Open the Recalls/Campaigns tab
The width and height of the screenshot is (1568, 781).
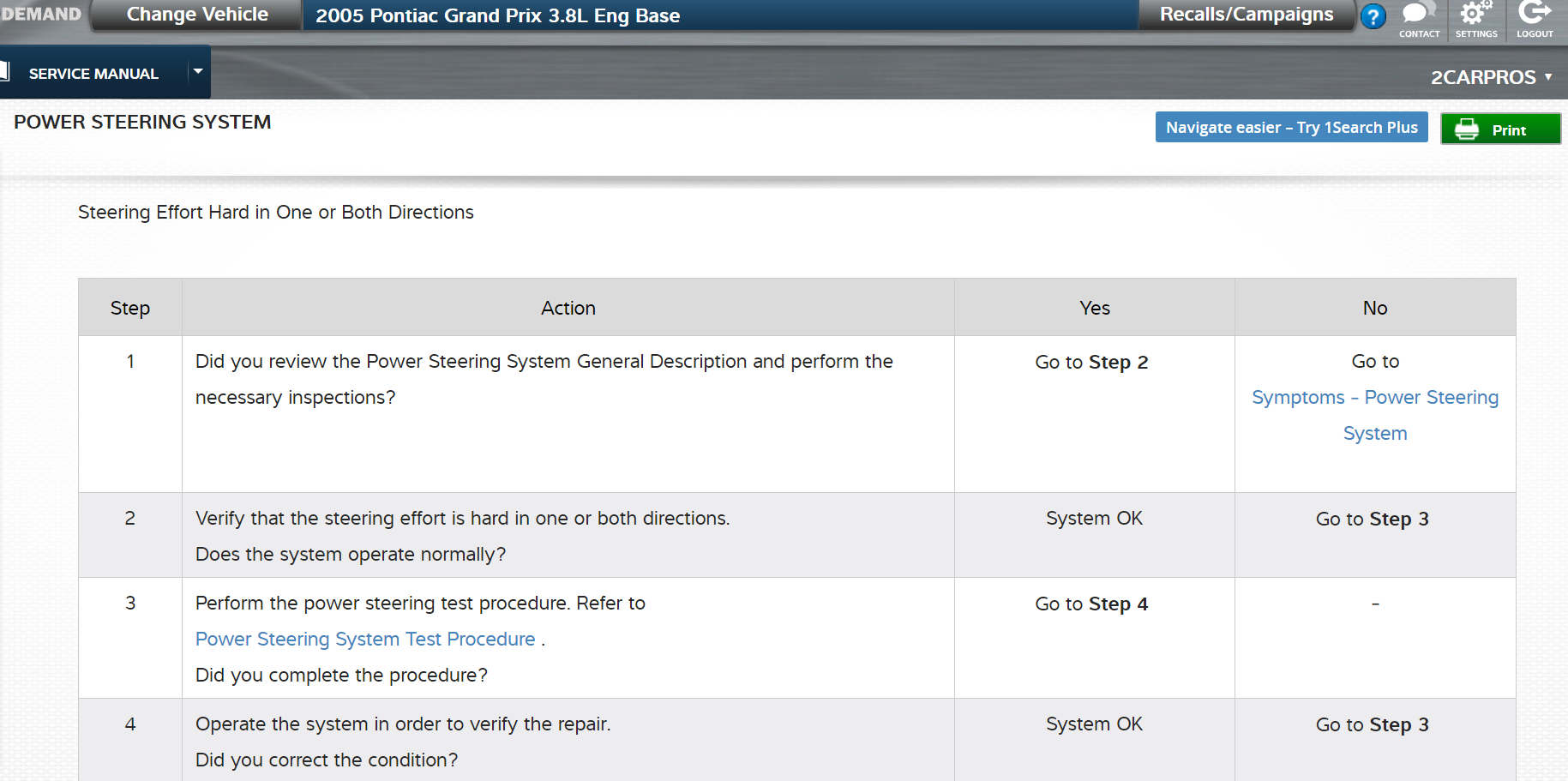1246,15
